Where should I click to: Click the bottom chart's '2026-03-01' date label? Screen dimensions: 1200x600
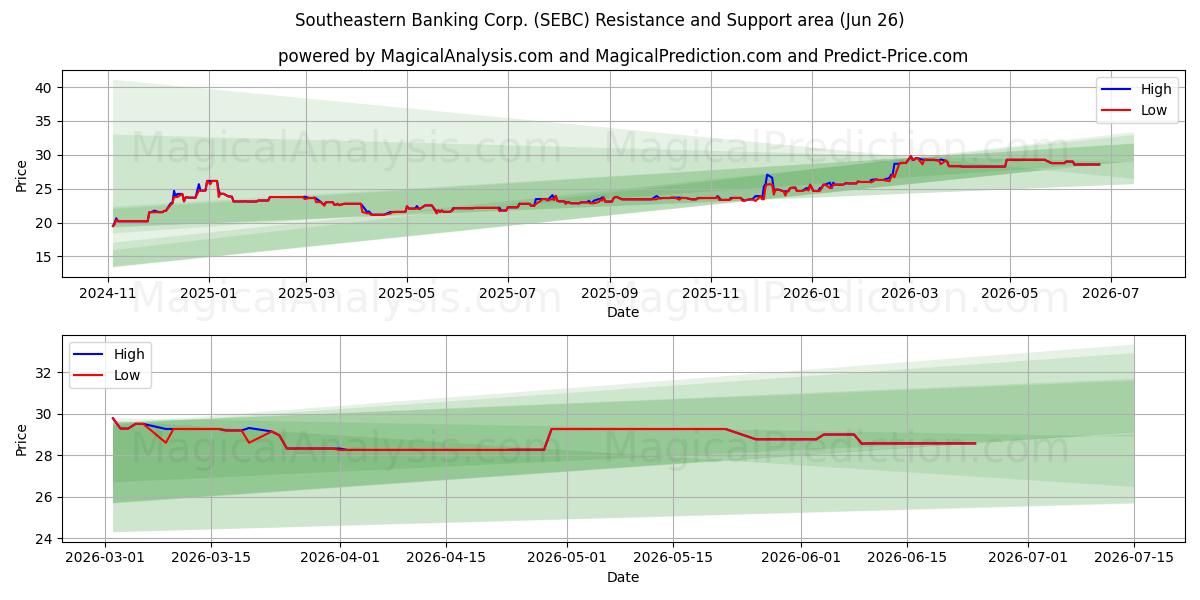point(106,560)
